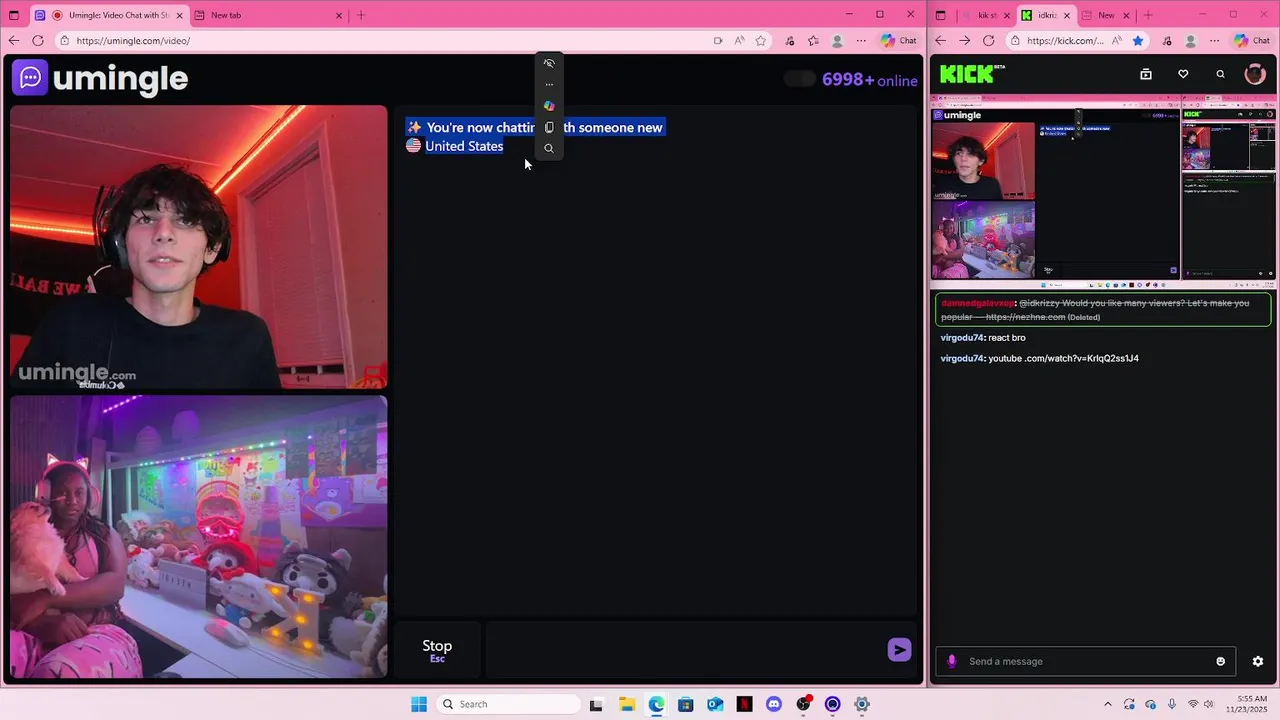Copy the selected text with the mini toolbar icon
1280x720 pixels.
[x=549, y=127]
